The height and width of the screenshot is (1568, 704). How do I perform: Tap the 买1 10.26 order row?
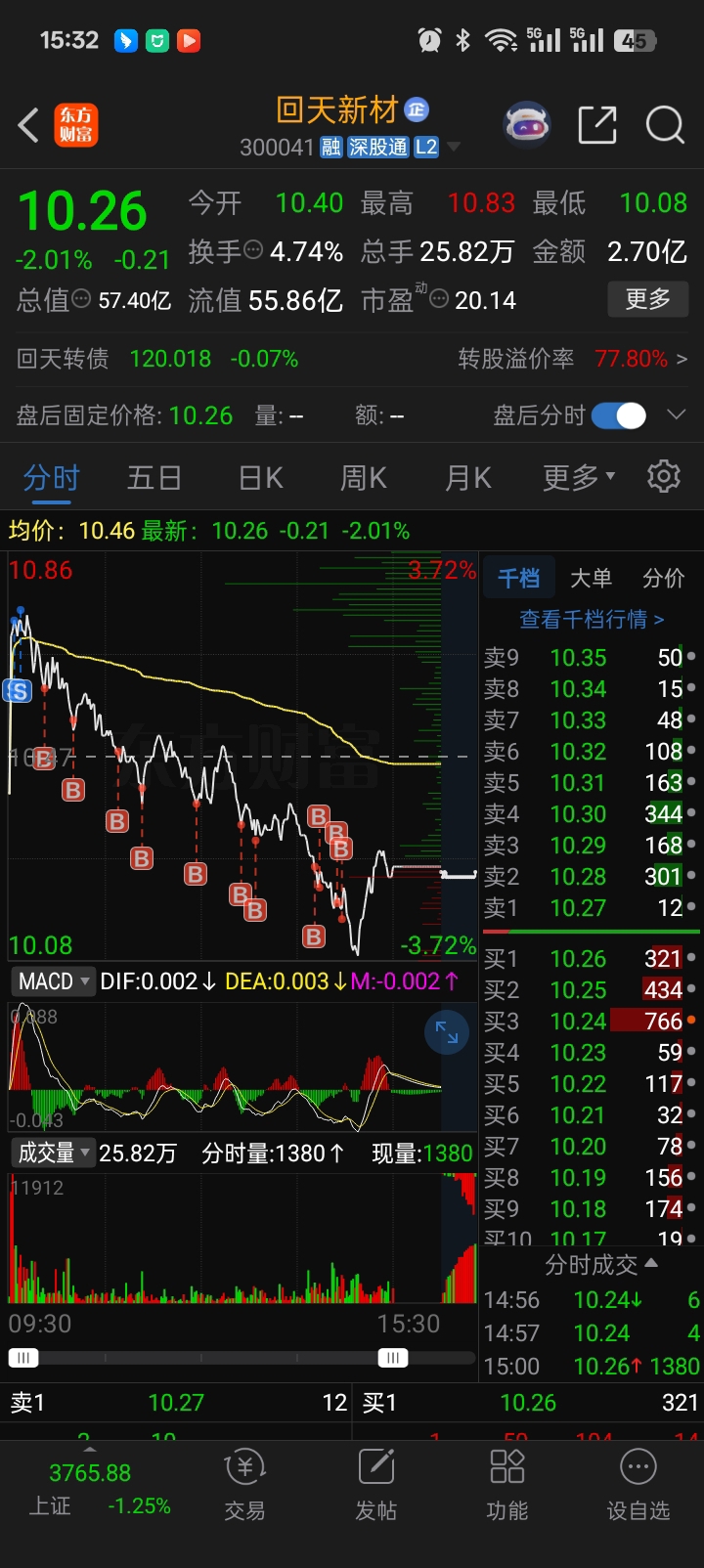[591, 959]
